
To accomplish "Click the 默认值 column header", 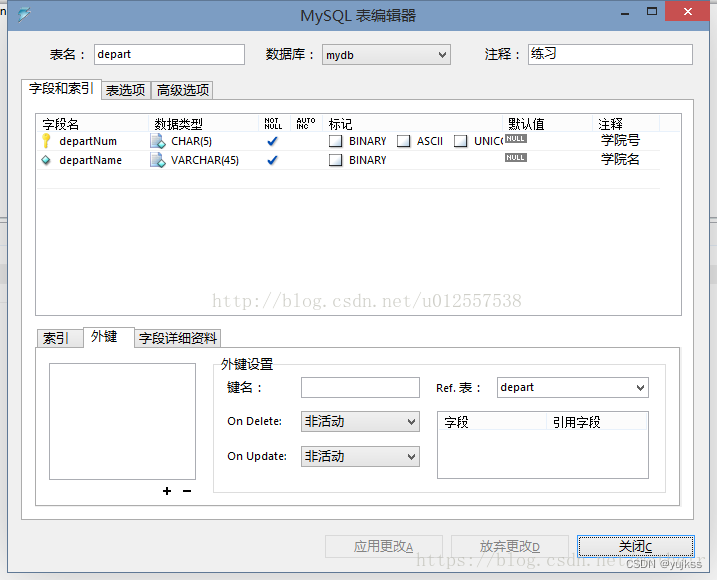I will pyautogui.click(x=548, y=124).
